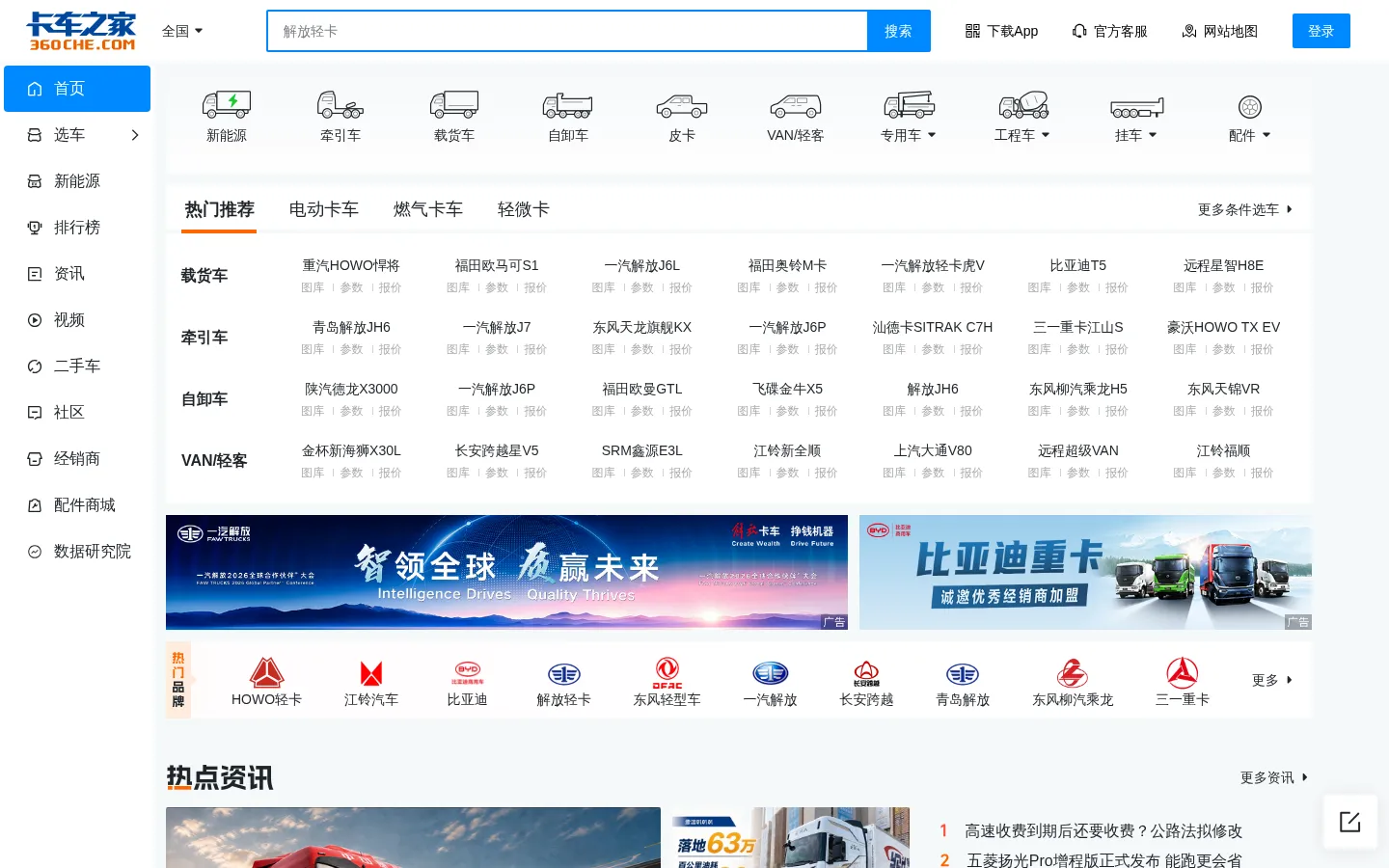This screenshot has height=868, width=1389.
Task: Open 官方客服 headset icon
Action: [1079, 31]
